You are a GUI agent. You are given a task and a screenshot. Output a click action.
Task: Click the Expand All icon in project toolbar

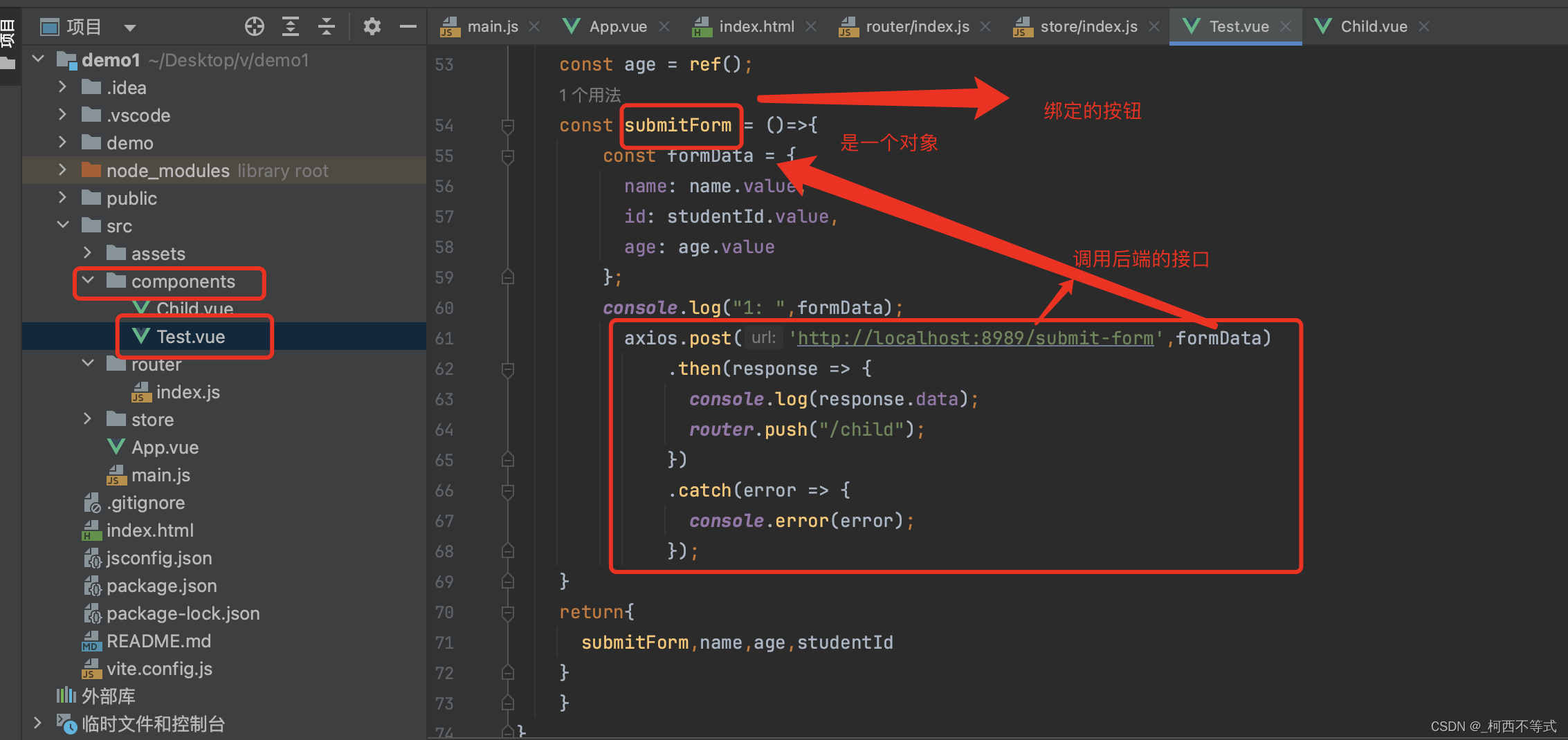[x=291, y=26]
